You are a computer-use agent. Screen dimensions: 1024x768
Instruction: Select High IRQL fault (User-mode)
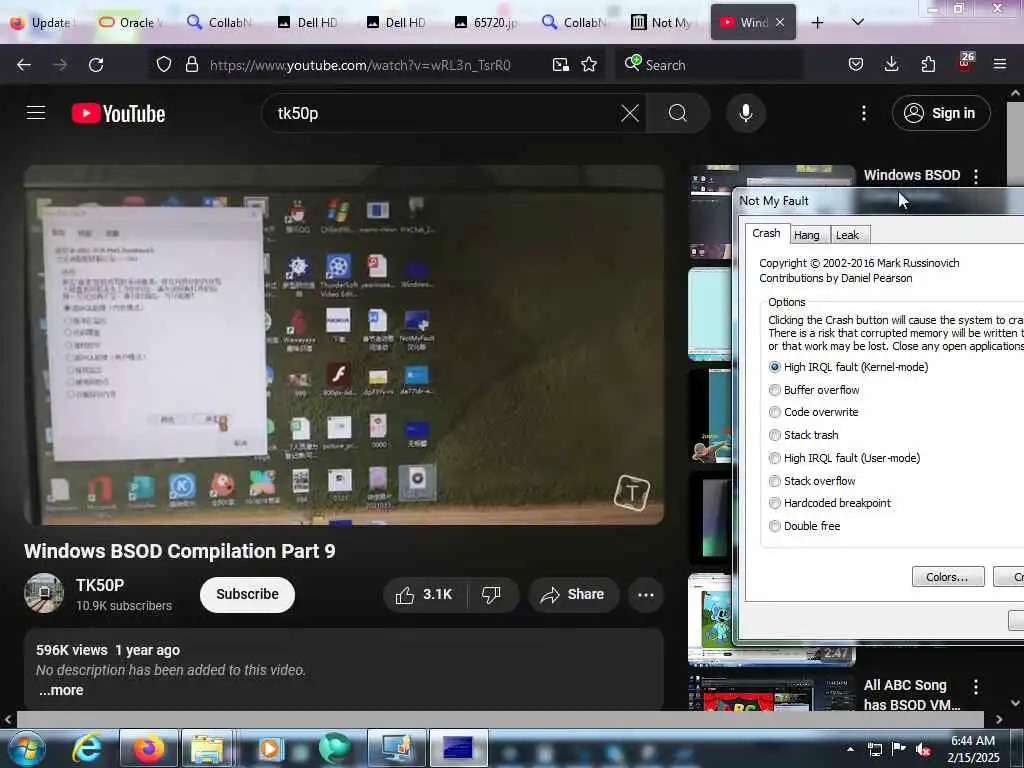[x=844, y=458]
